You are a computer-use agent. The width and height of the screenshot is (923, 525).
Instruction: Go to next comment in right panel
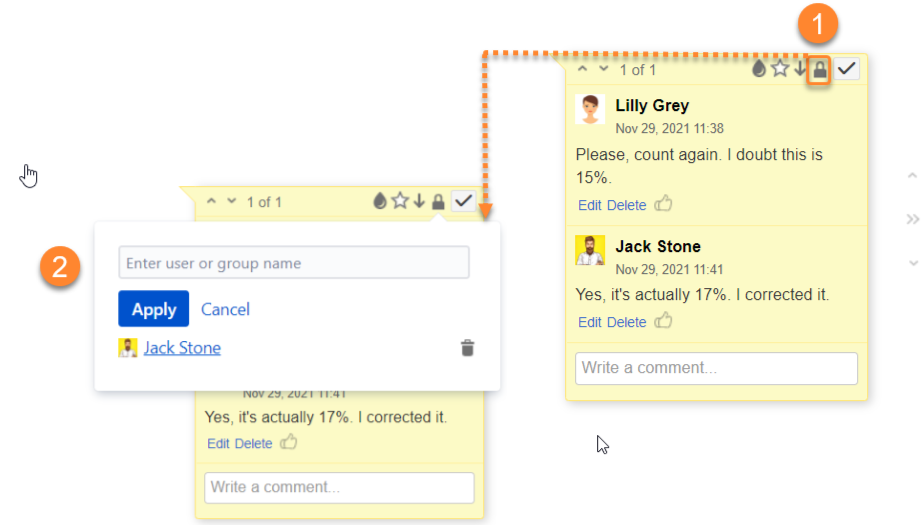(603, 69)
